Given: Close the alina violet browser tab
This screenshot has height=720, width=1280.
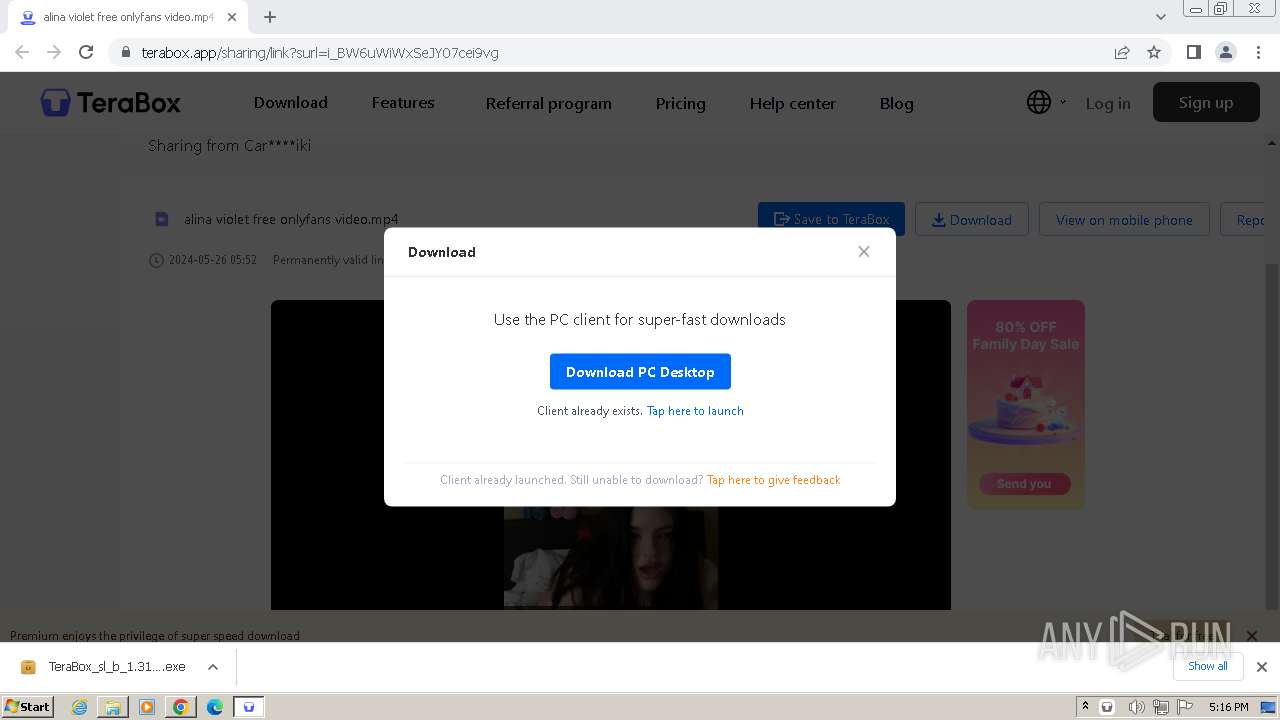Looking at the screenshot, I should coord(231,17).
